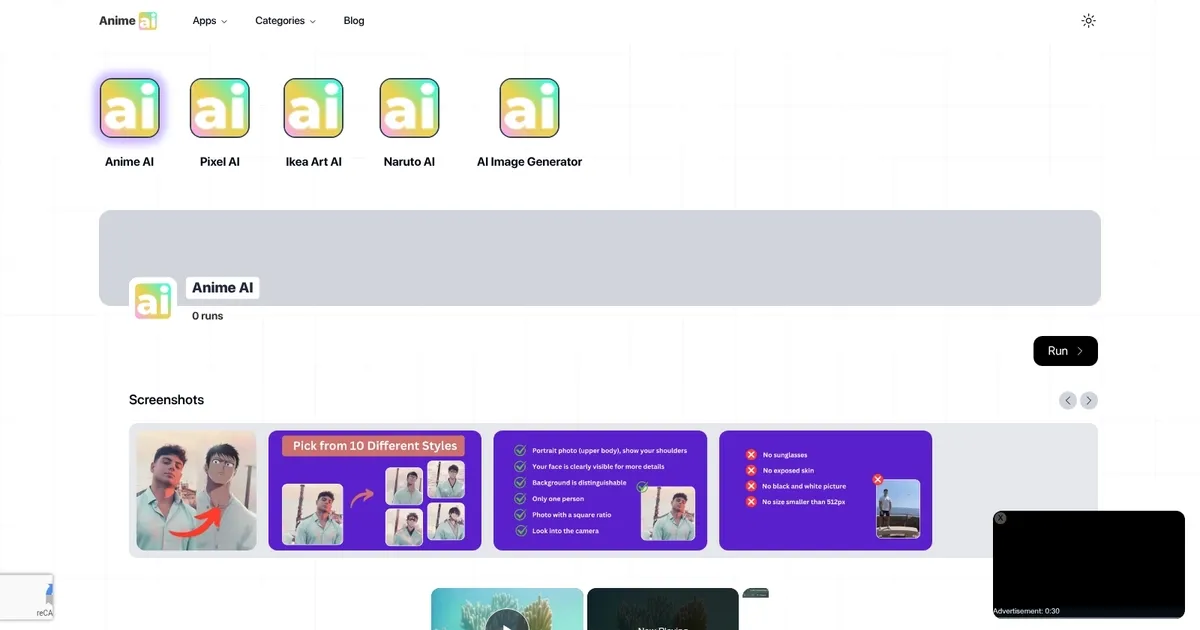
Task: Click the Anime AI profile avatar icon
Action: (153, 301)
